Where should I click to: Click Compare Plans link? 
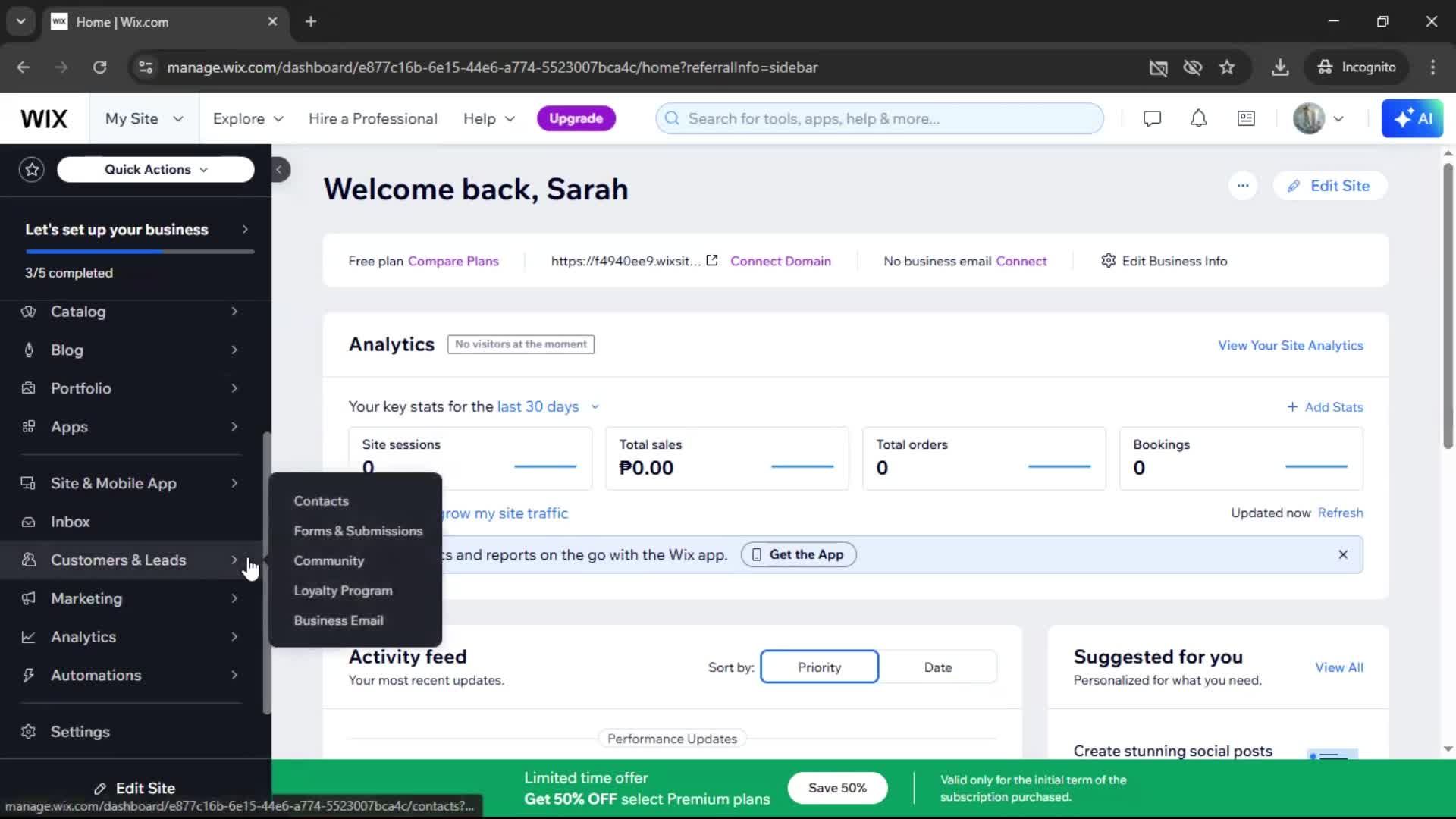coord(453,261)
